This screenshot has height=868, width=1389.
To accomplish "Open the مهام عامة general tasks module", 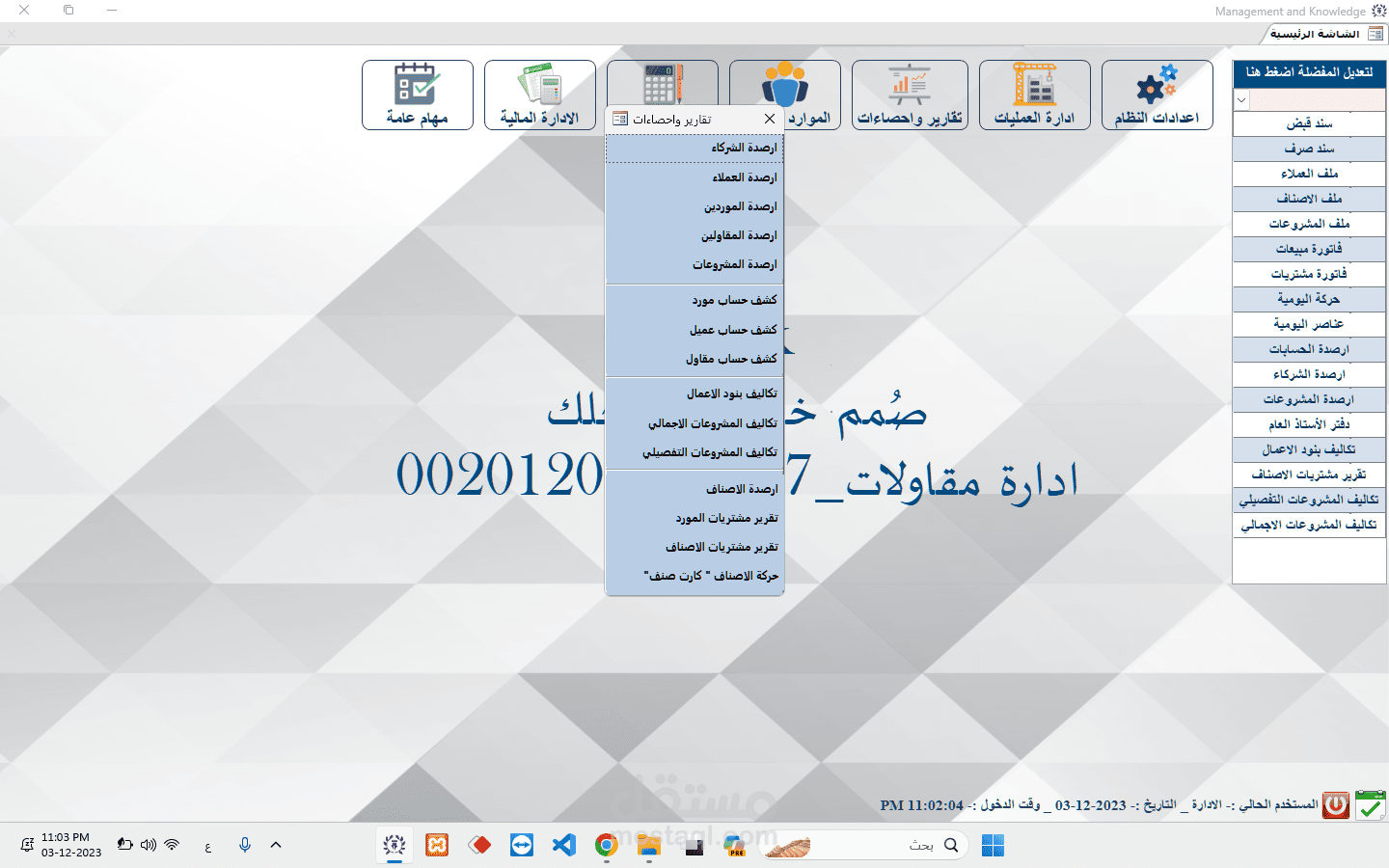I will click(418, 95).
